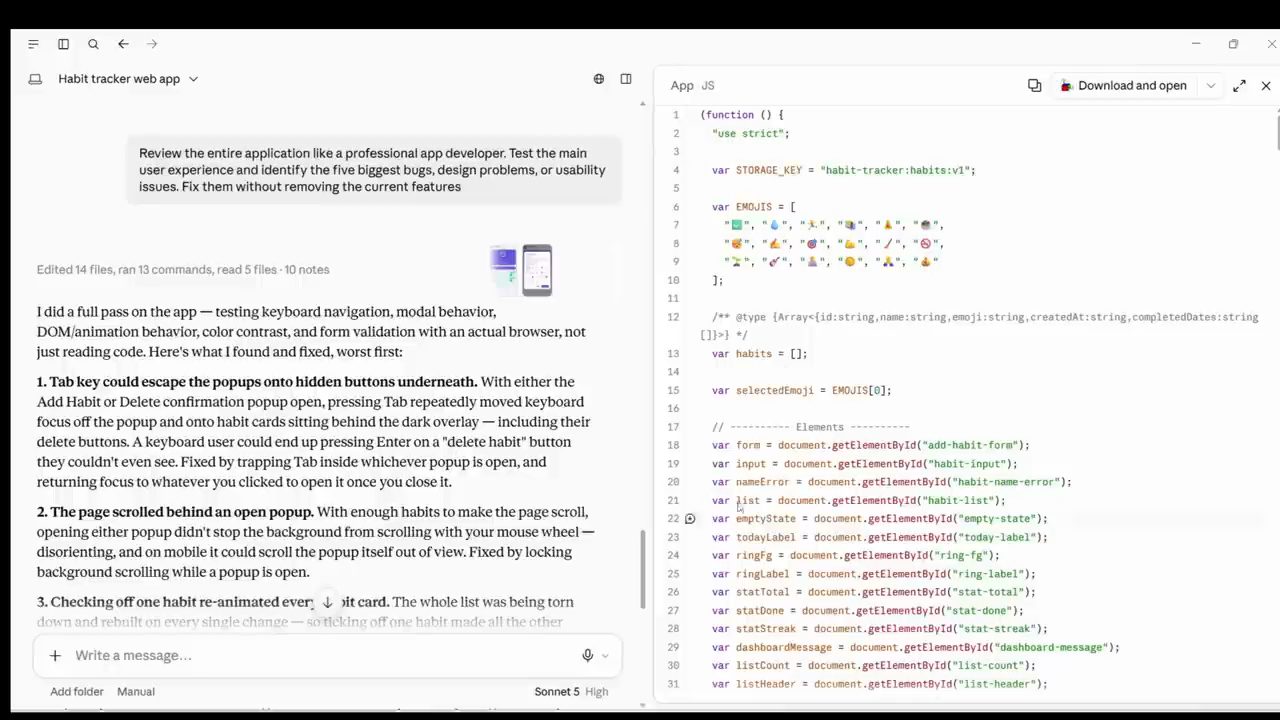
Task: Close the App JS code panel
Action: coord(1266,86)
